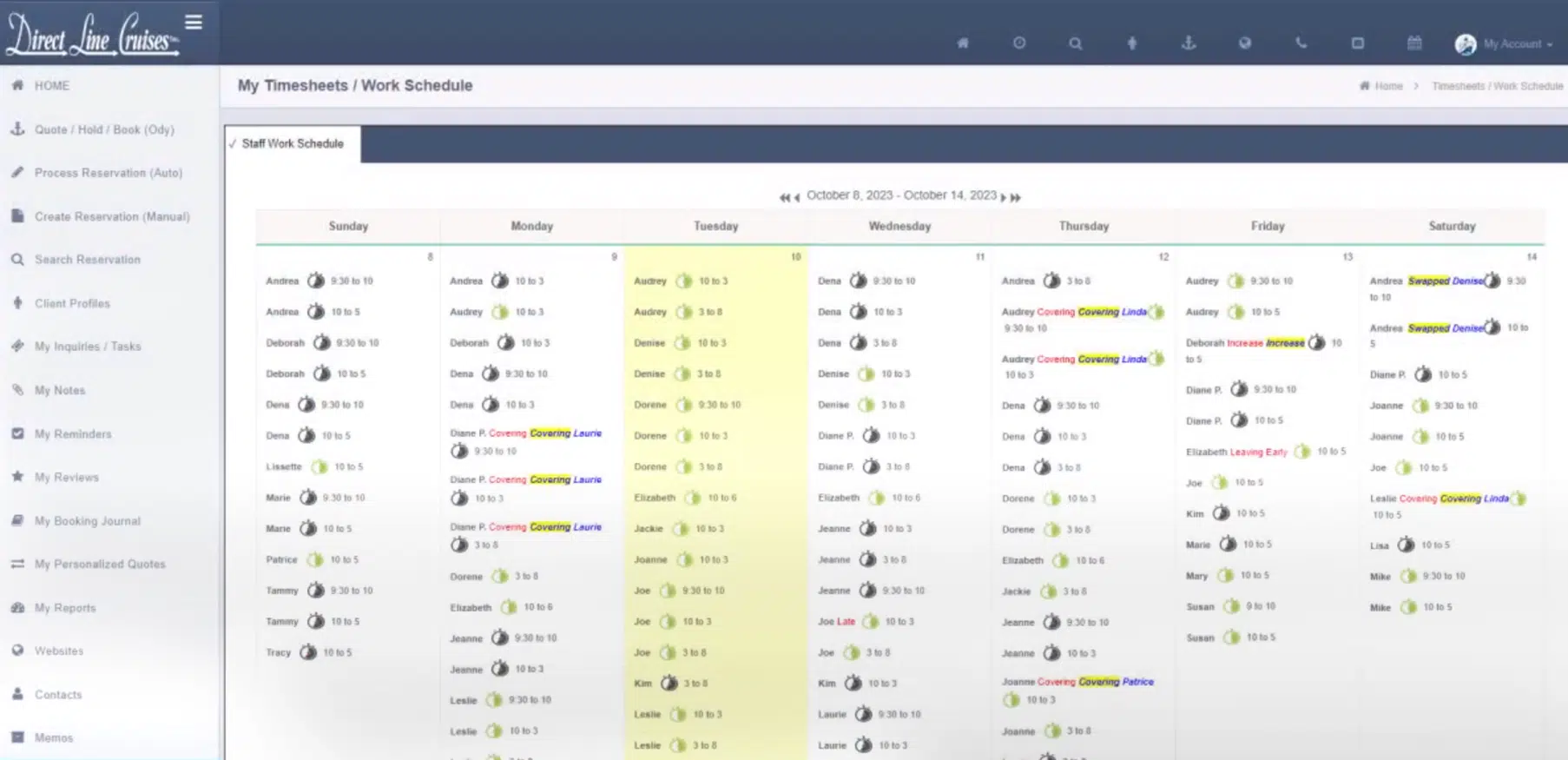The width and height of the screenshot is (1568, 760).
Task: Click the Contacts person sidebar icon
Action: tap(17, 694)
